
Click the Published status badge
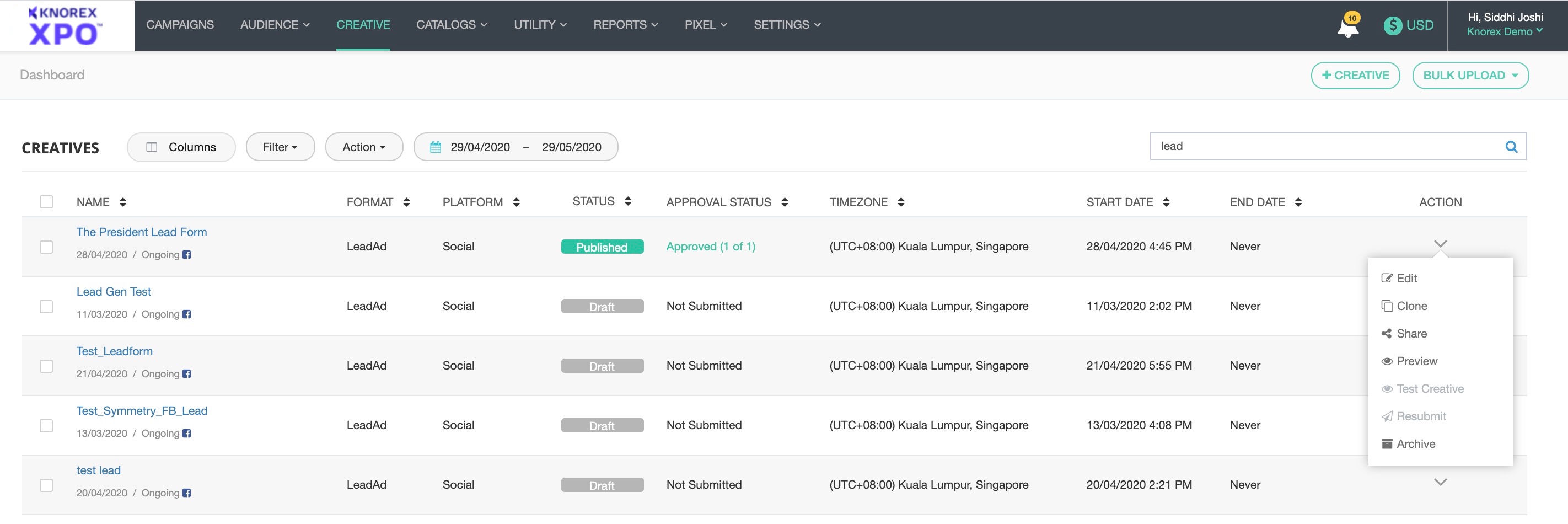click(602, 247)
